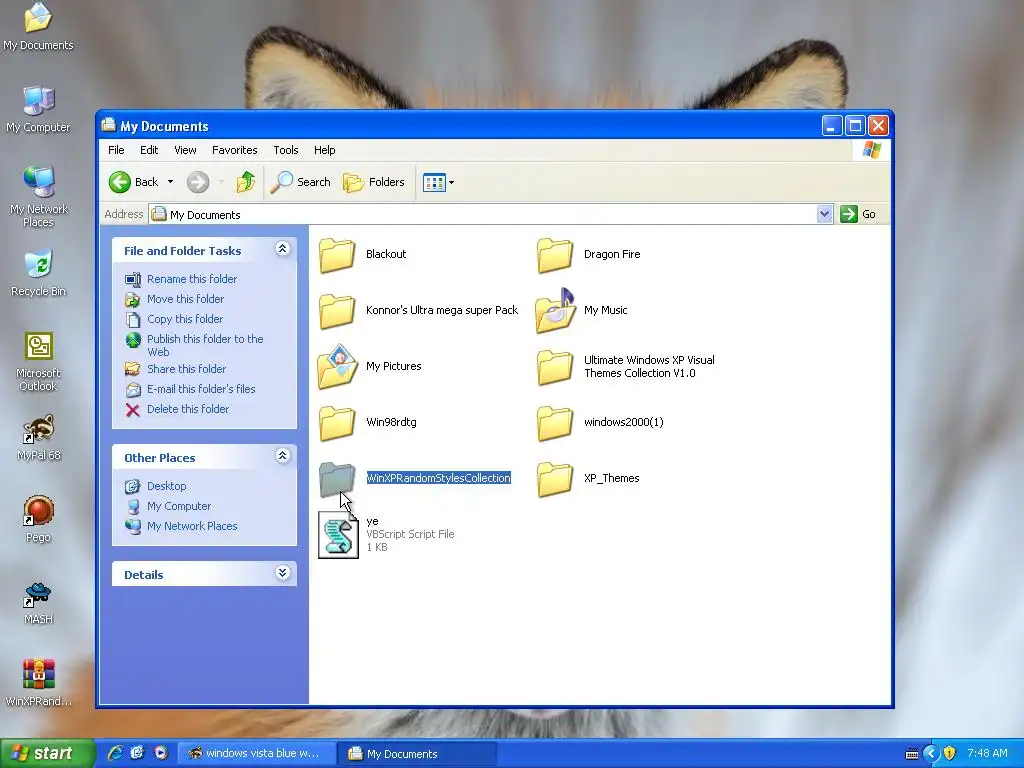The height and width of the screenshot is (768, 1024).
Task: Collapse the File and Folder Tasks panel
Action: (282, 249)
